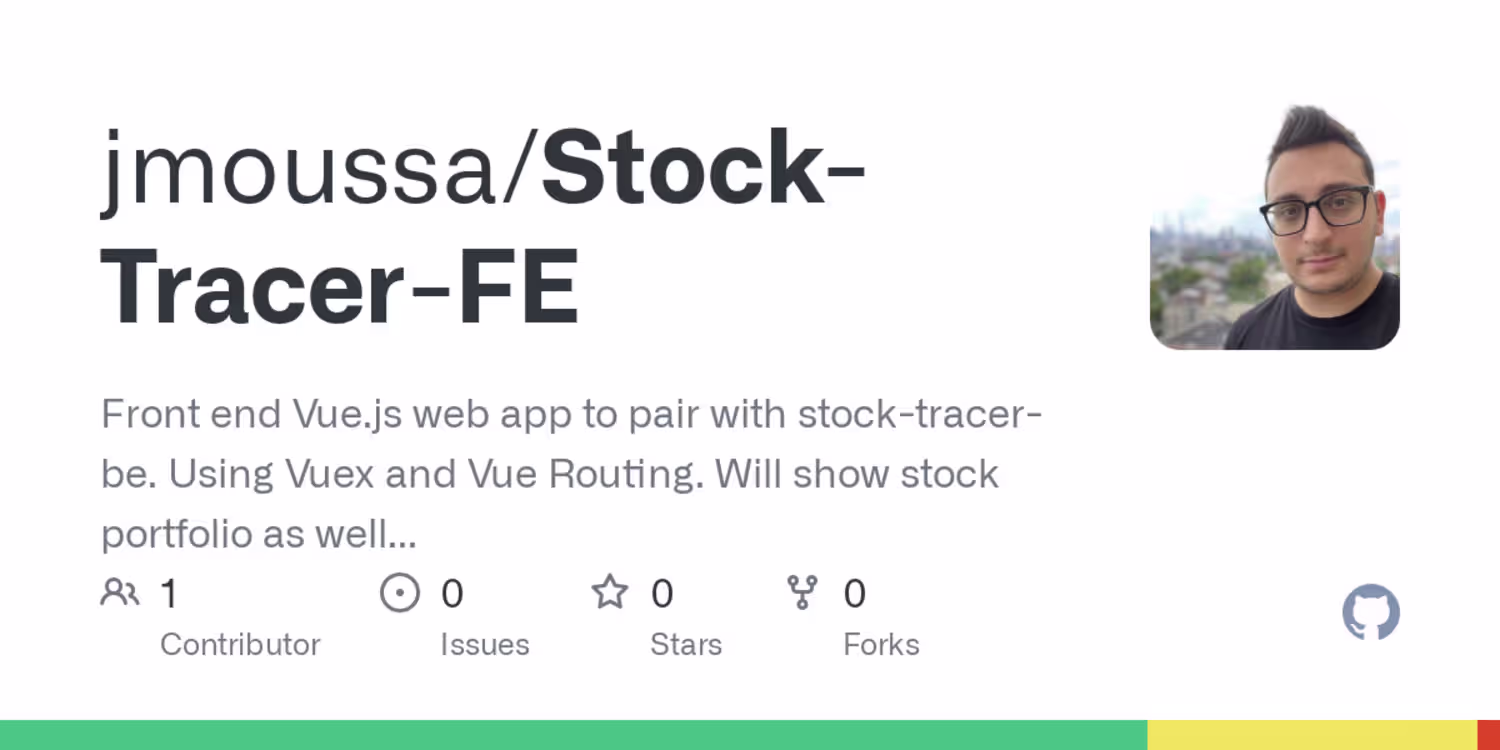Click the "Tracer-FE" title line
Viewport: 1500px width, 750px height.
(340, 285)
